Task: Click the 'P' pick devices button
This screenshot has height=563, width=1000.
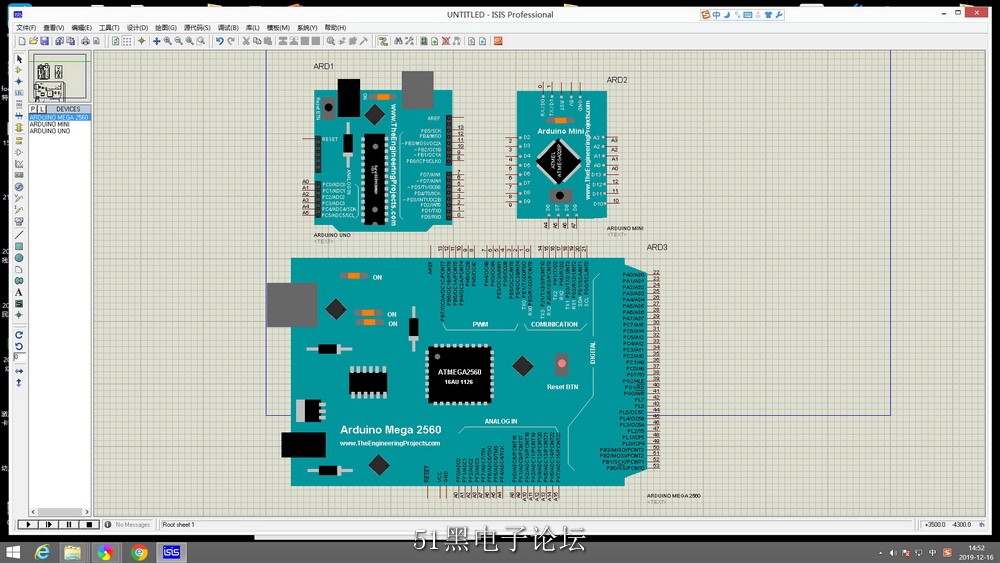Action: coord(33,109)
